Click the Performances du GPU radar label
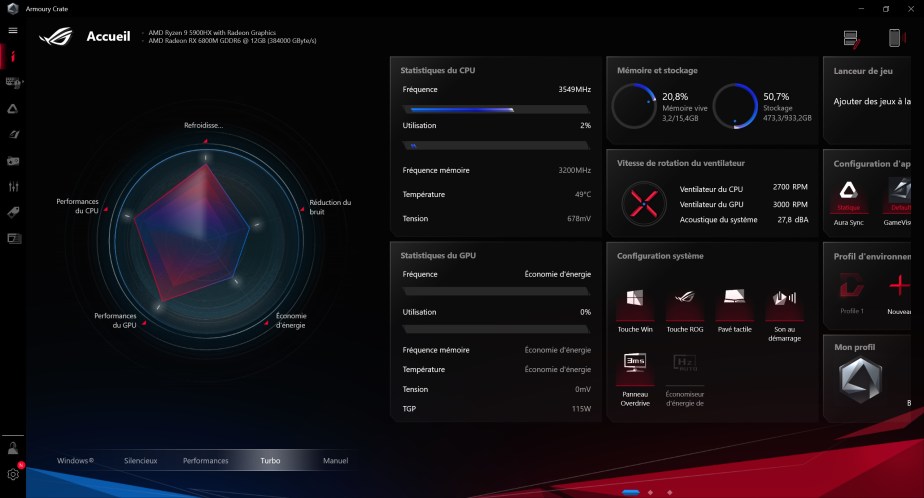Screen dimensions: 924x498 (115, 321)
